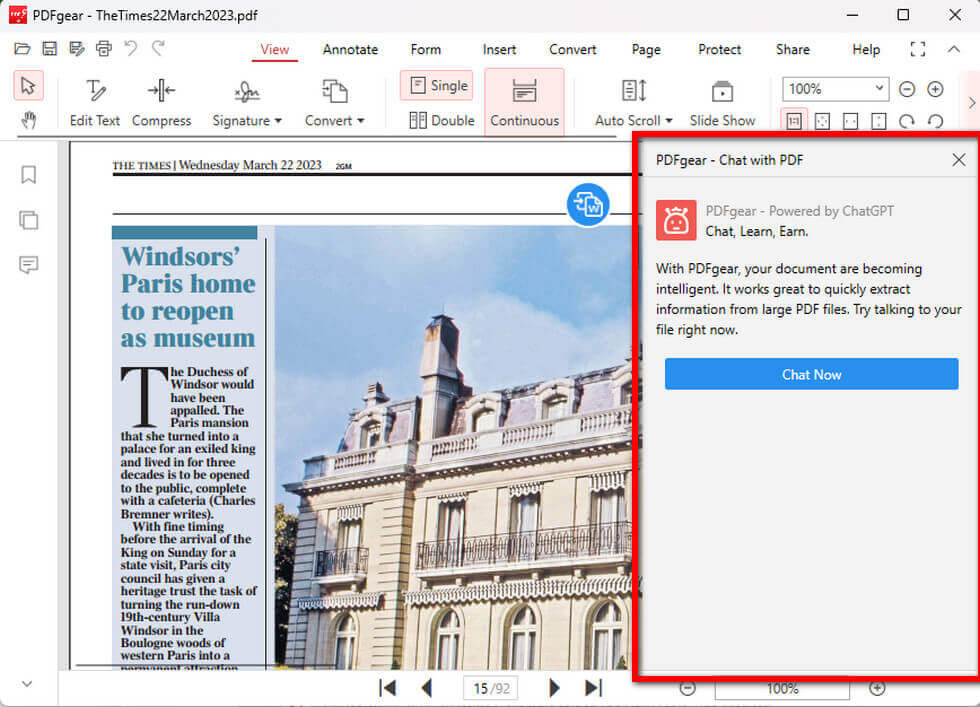Rotate the page counterclockwise

pos(935,121)
